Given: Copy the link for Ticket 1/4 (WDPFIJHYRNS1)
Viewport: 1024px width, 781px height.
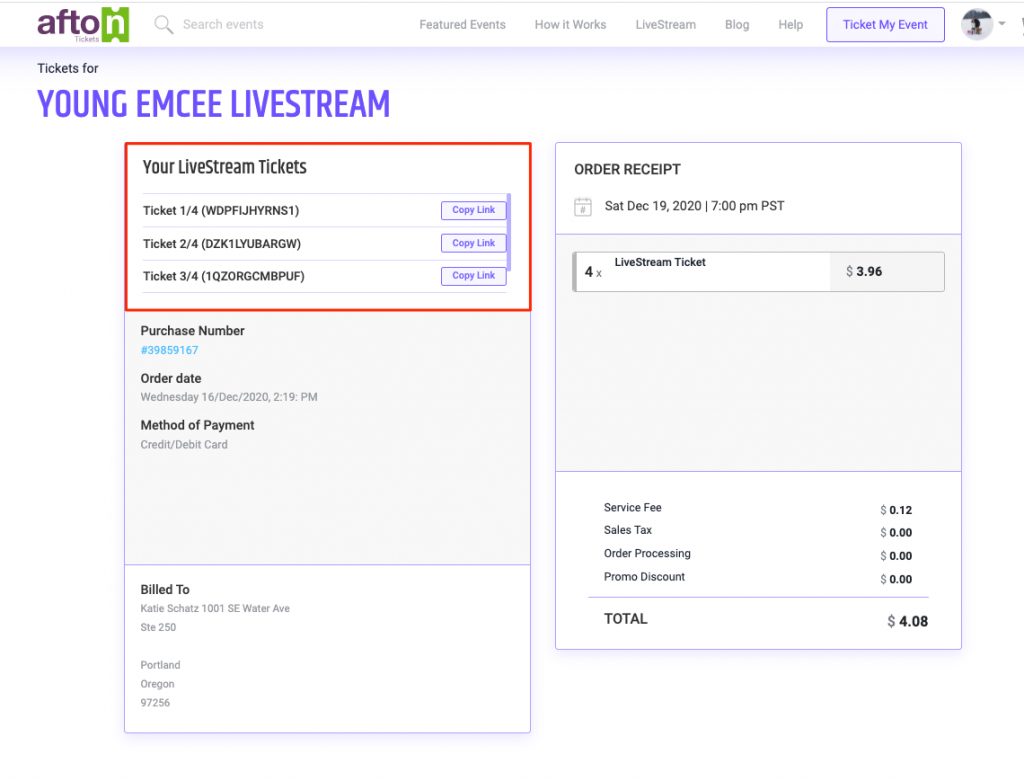Looking at the screenshot, I should (x=473, y=210).
